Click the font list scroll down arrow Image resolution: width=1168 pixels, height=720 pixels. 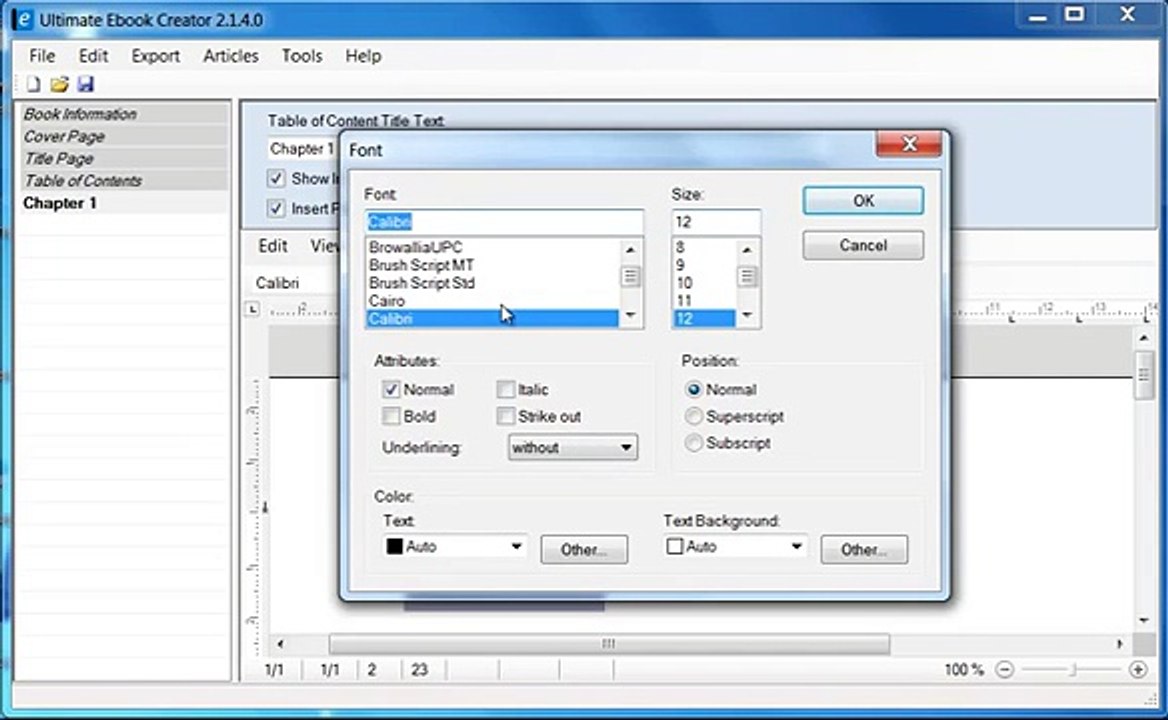click(630, 316)
